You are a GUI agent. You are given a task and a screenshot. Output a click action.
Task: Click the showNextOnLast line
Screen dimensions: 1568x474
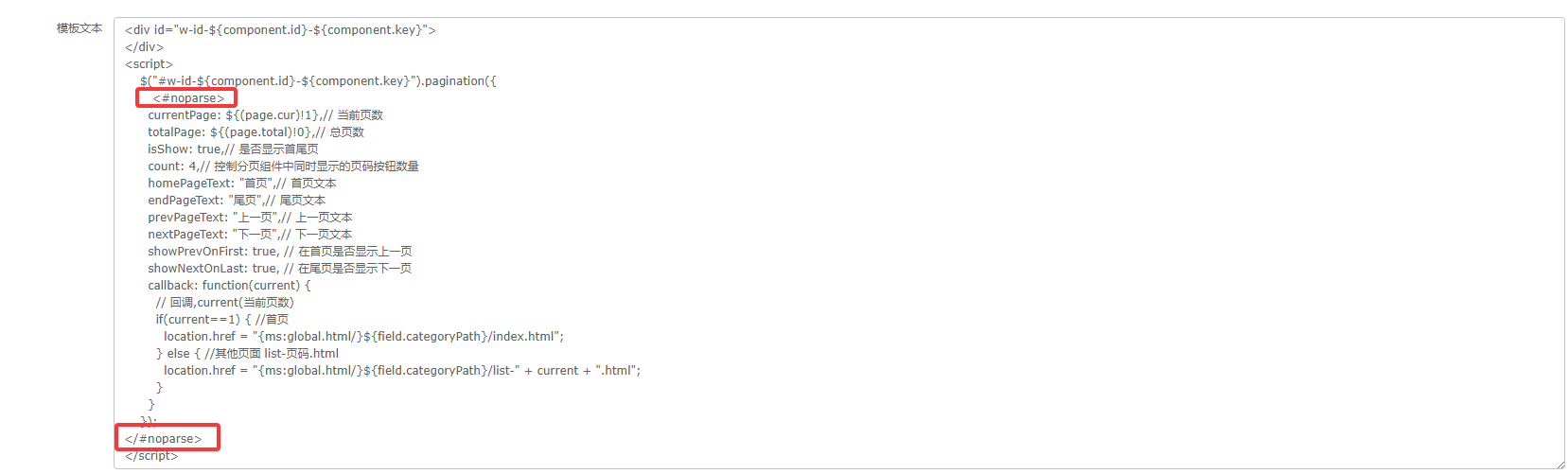279,269
